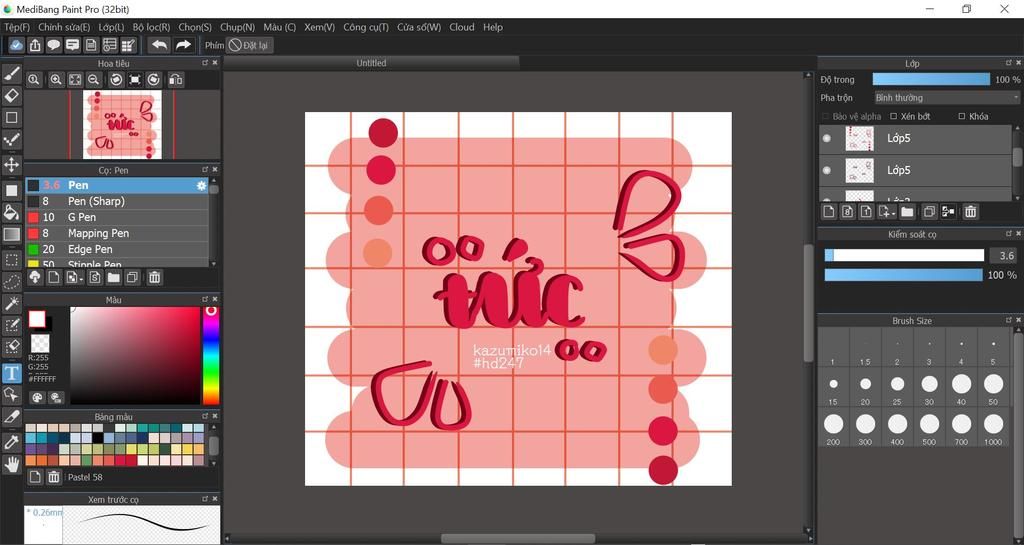
Task: Zoom in using the Navigator magnifier plus
Action: coord(56,80)
